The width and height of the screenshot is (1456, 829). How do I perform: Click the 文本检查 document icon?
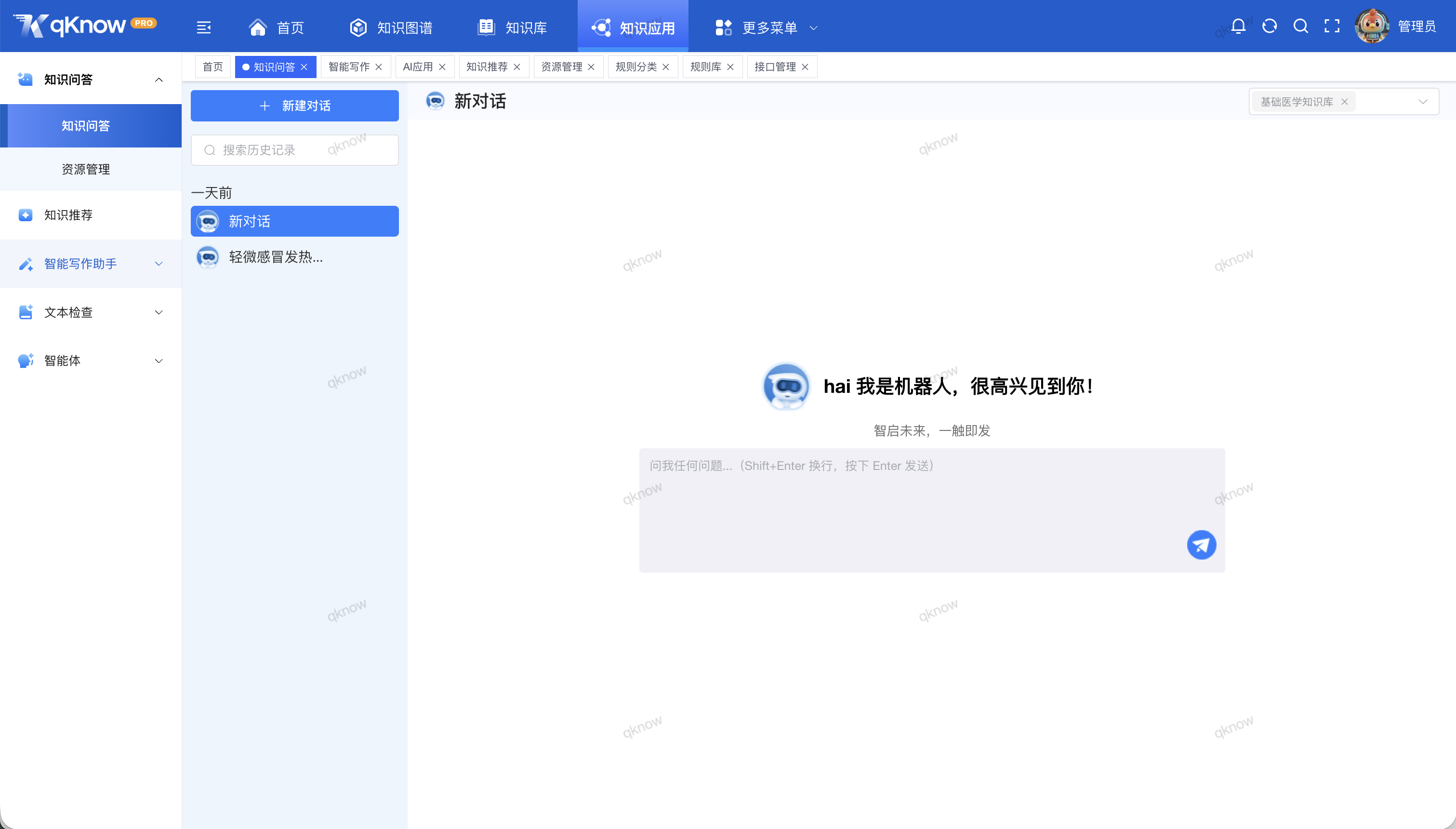click(26, 312)
